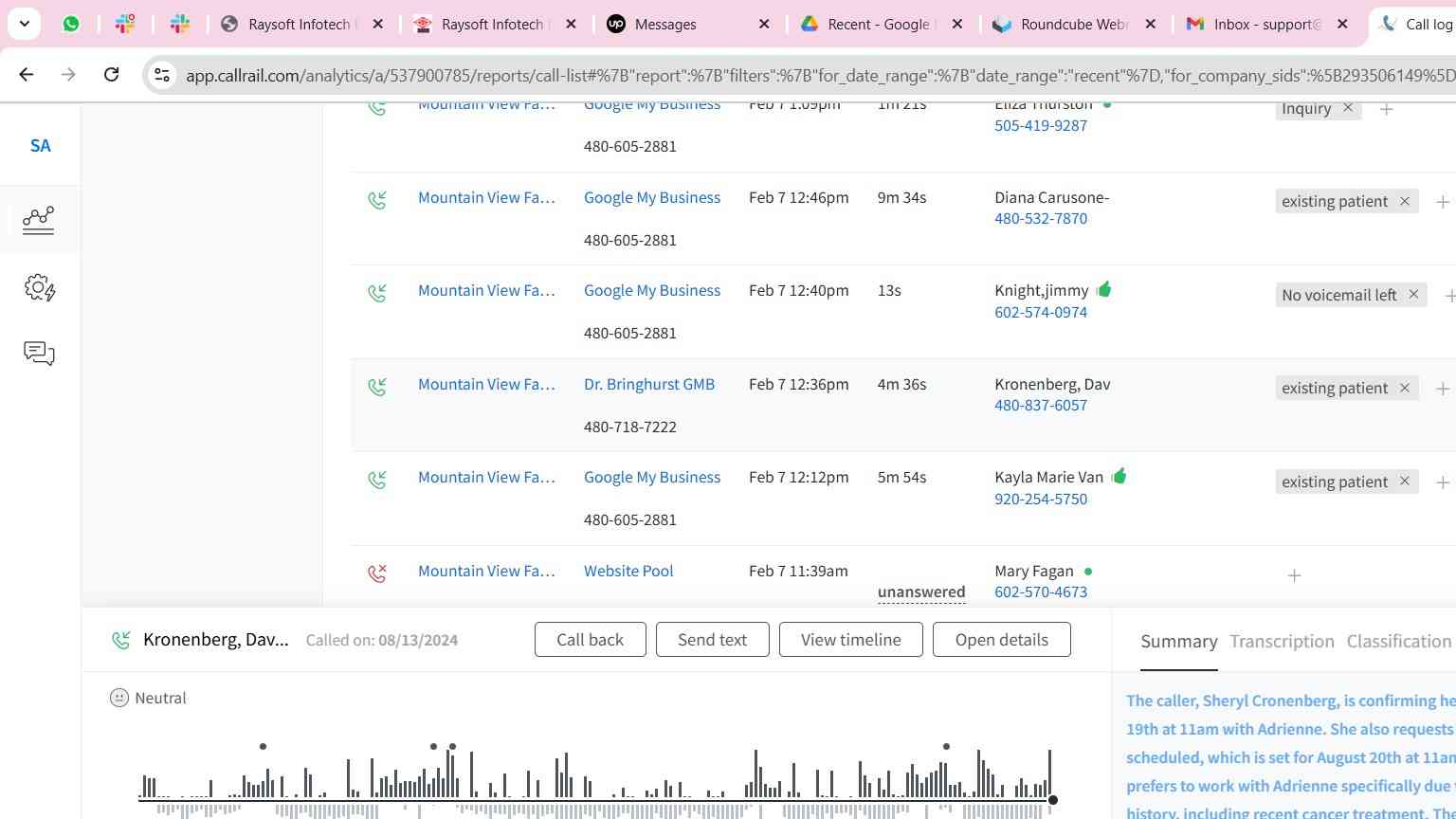1456x819 pixels.
Task: Select the Transcription tab
Action: pos(1282,642)
